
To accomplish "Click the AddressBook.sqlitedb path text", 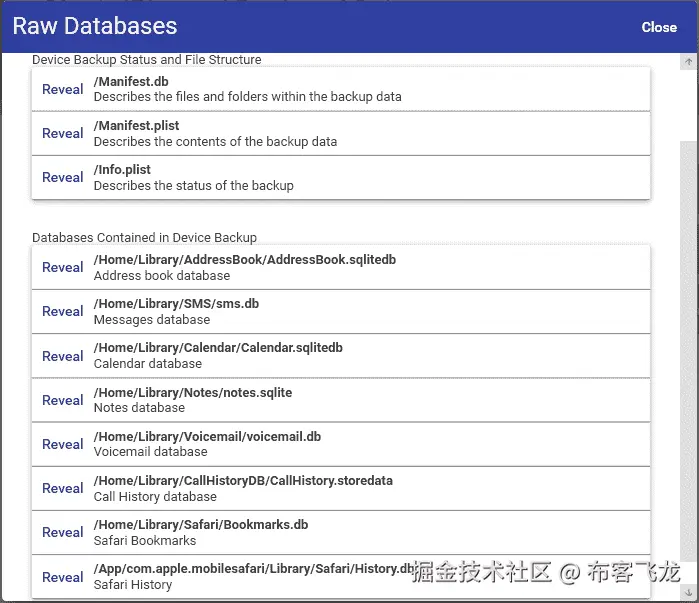I will click(x=245, y=260).
